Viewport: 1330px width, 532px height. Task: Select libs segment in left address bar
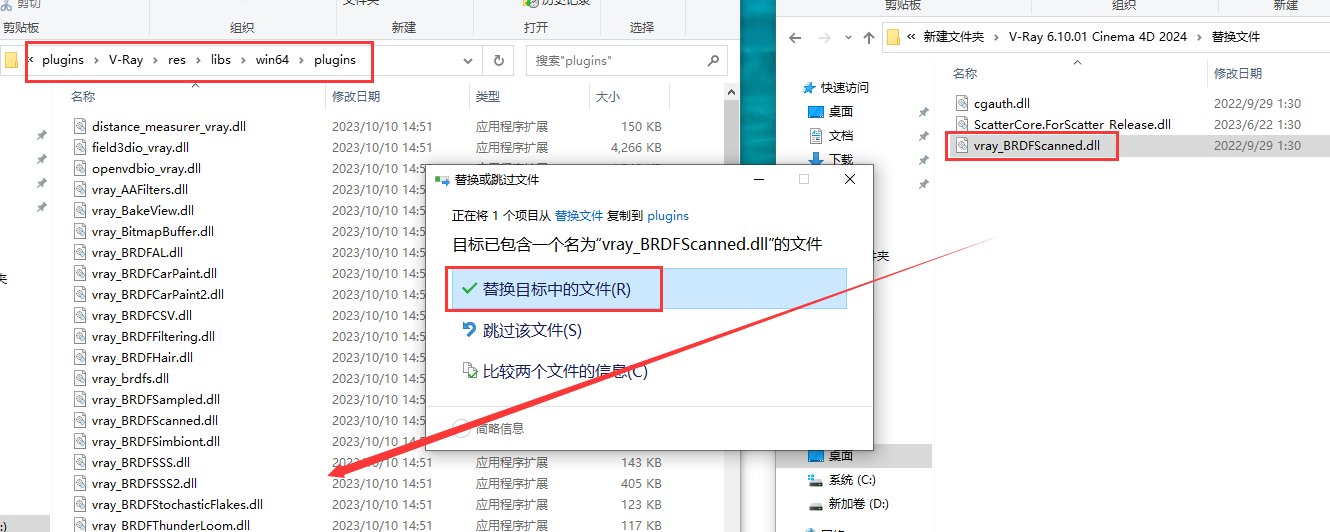[x=220, y=60]
